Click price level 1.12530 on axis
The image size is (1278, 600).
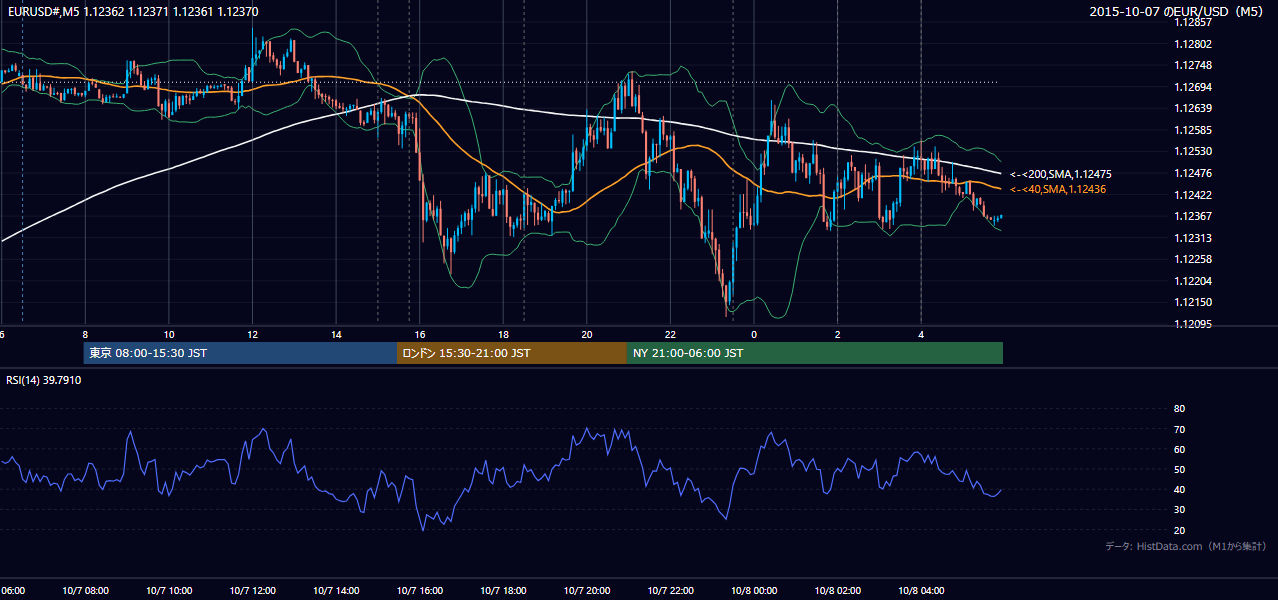1194,151
